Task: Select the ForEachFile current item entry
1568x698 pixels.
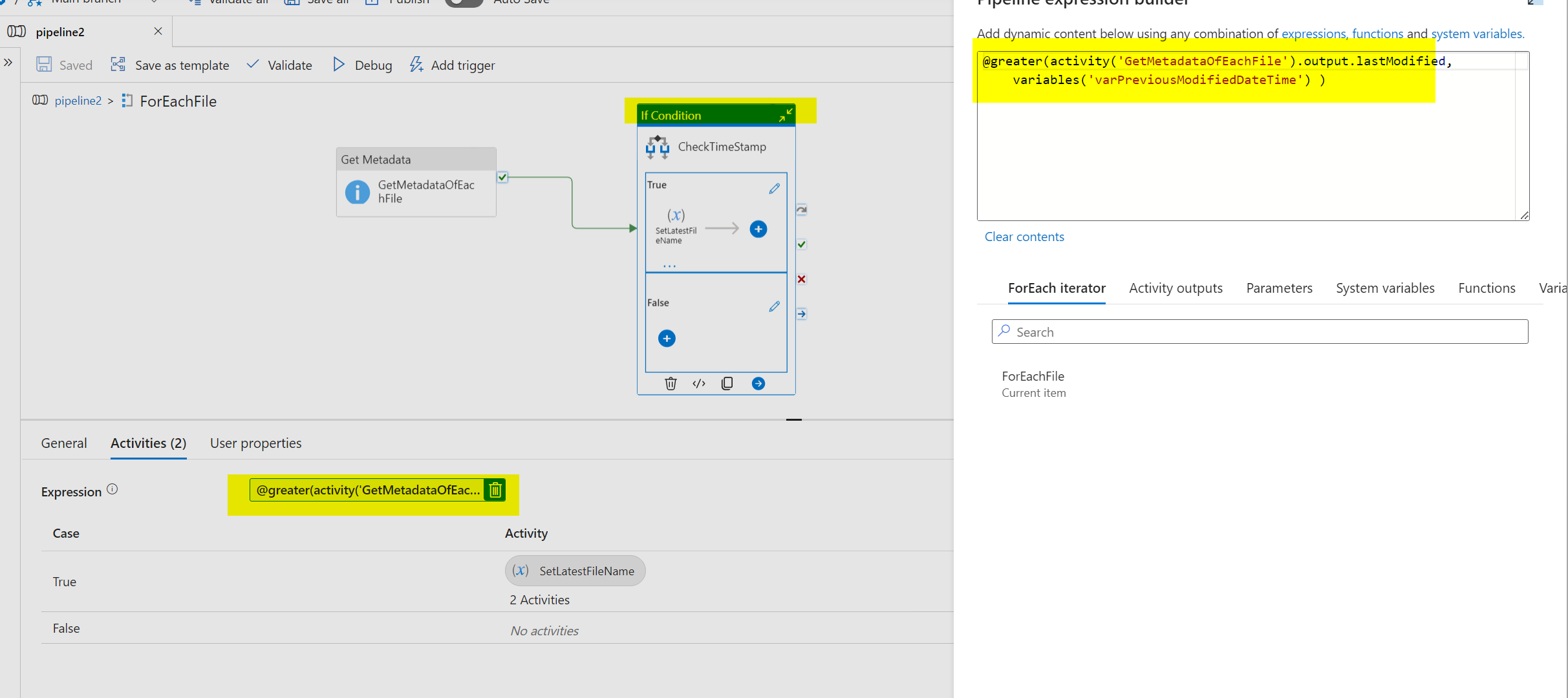Action: [1033, 384]
